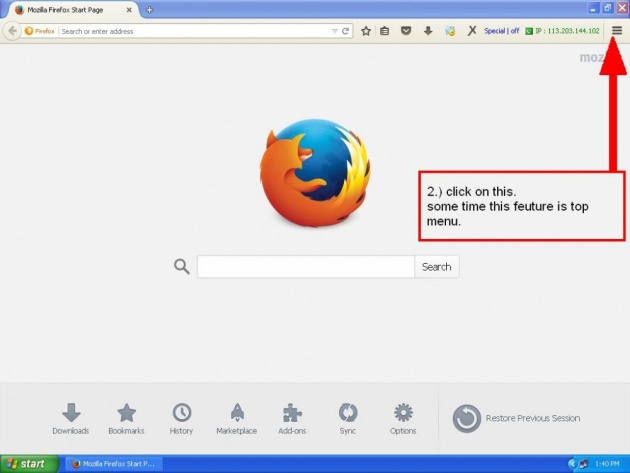
Task: Click the IP : 113.203.144.102 text
Action: pyautogui.click(x=567, y=31)
